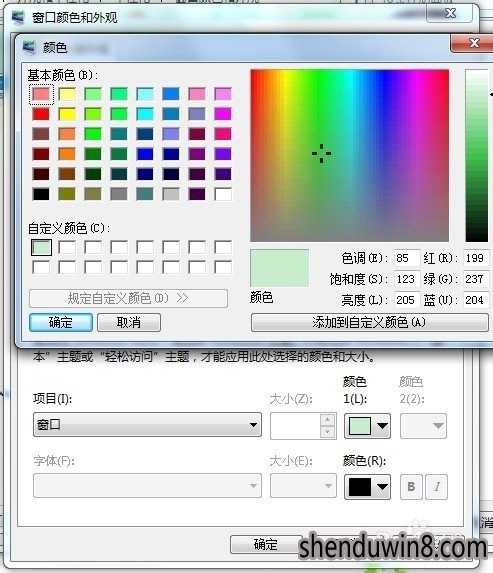Click the 绿 green value field
Viewport: 493px width, 573px height.
[x=475, y=279]
